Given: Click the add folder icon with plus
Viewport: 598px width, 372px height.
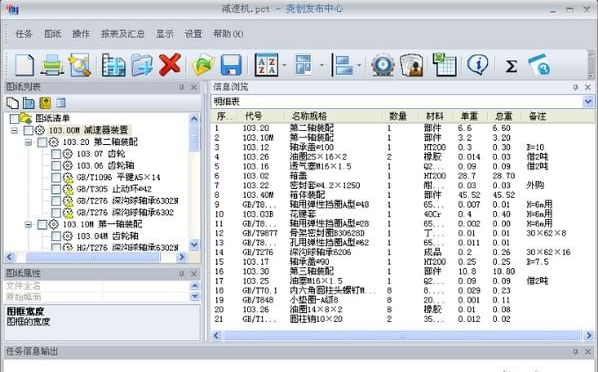Looking at the screenshot, I should (x=142, y=65).
